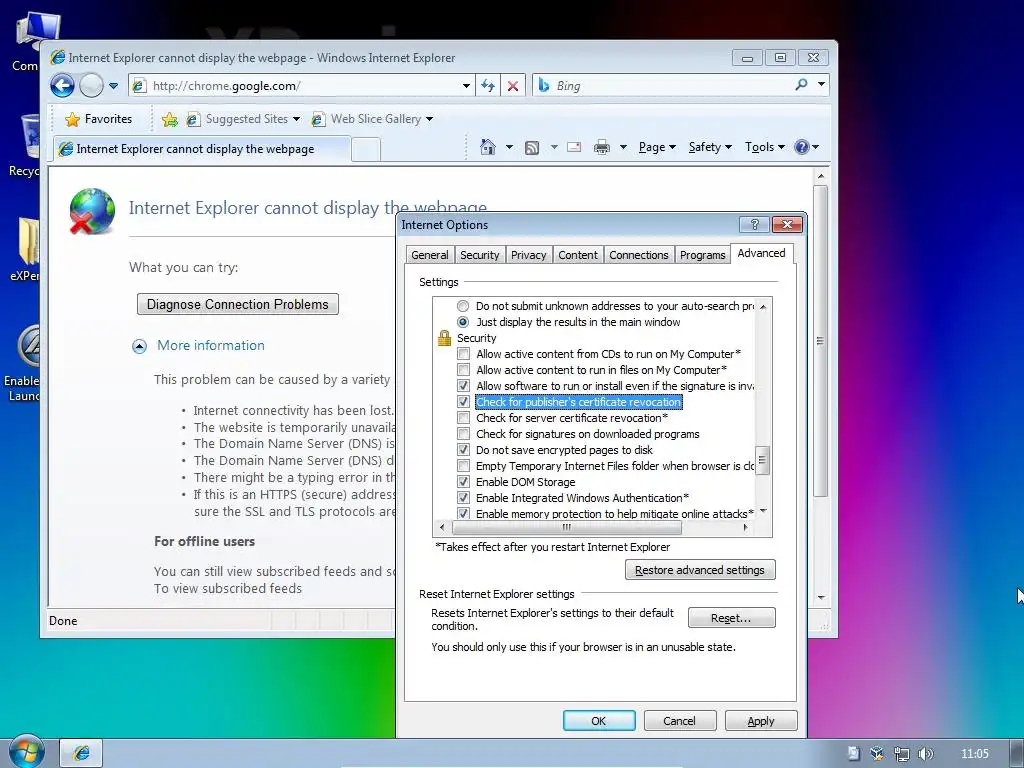This screenshot has width=1024, height=768.
Task: Click the Internet Options help question button
Action: [x=754, y=225]
